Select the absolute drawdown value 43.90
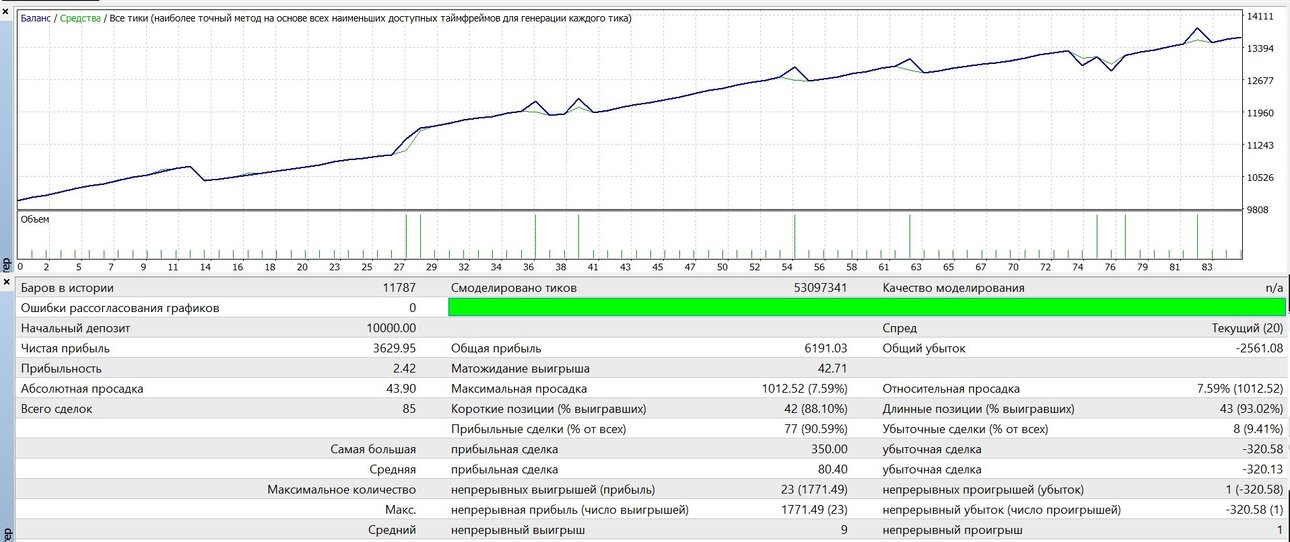 coord(401,388)
